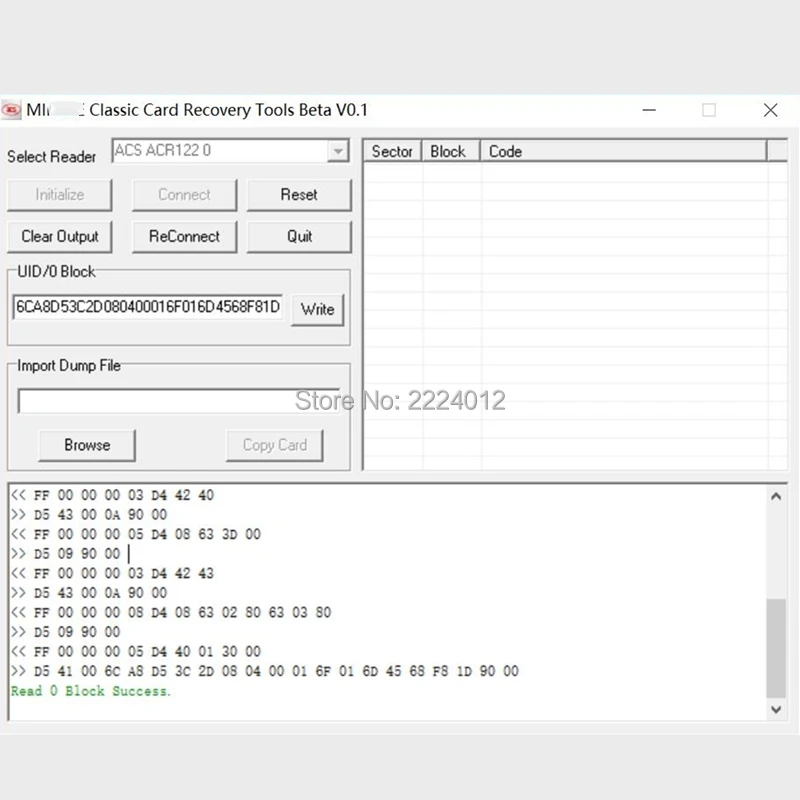Open the Select Reader dropdown arrow

coord(338,150)
